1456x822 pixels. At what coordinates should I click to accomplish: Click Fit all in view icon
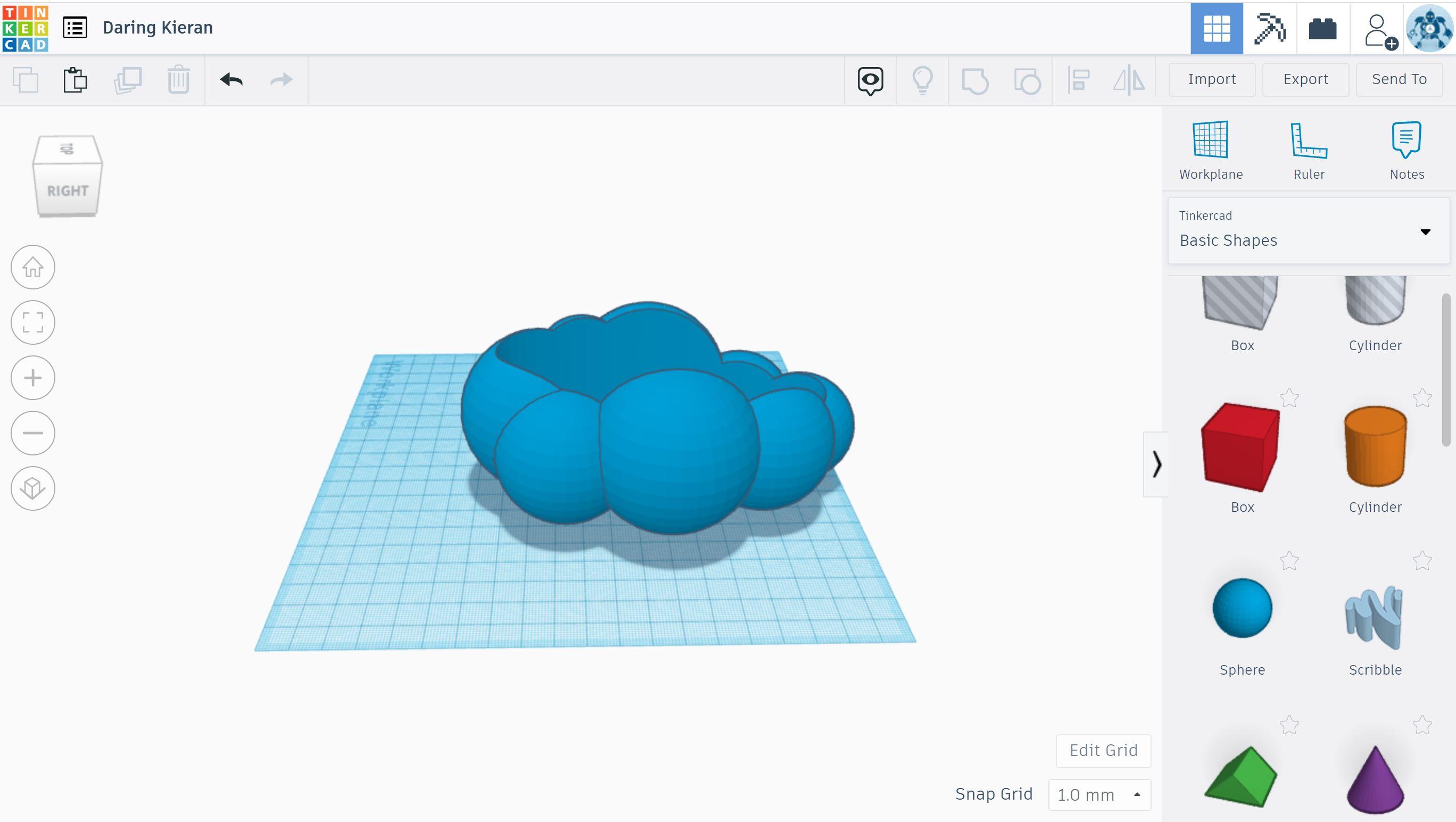coord(33,322)
